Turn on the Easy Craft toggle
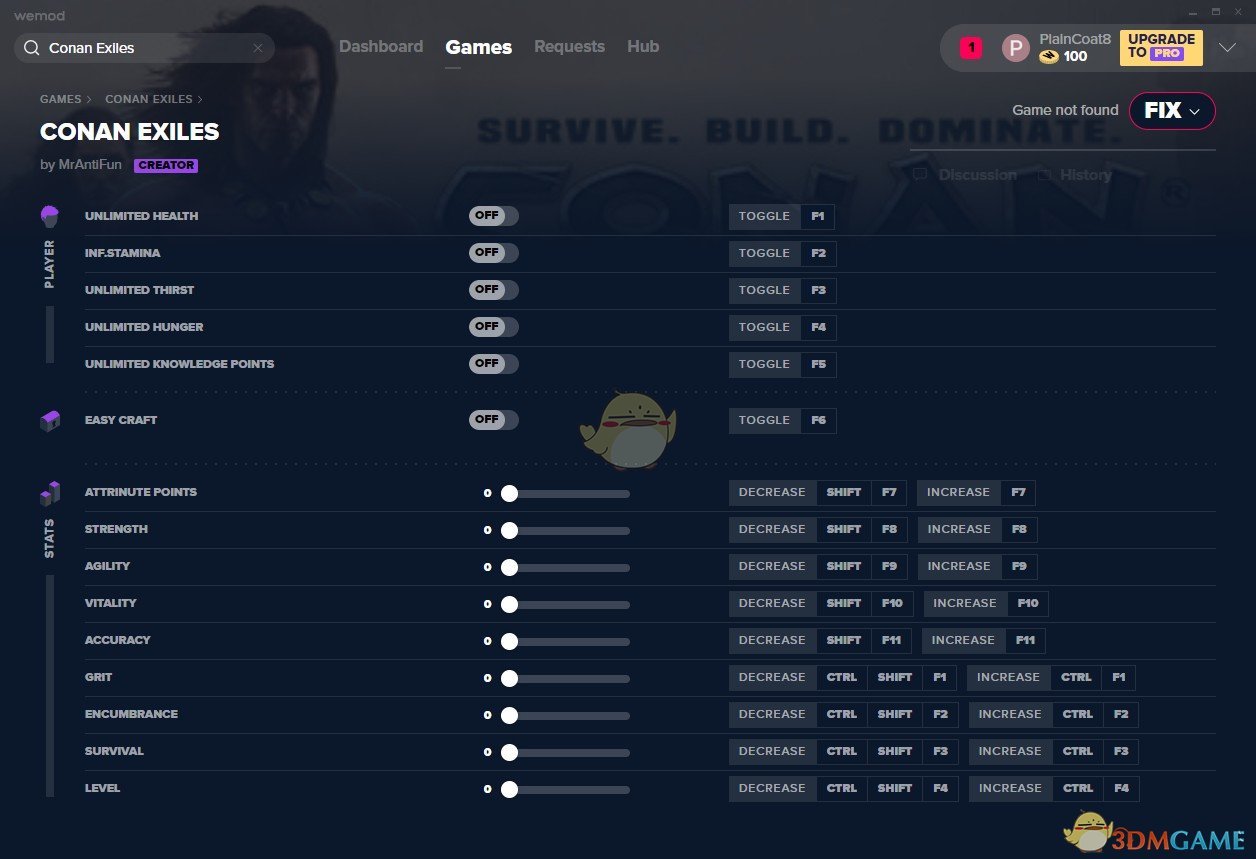 [x=494, y=420]
